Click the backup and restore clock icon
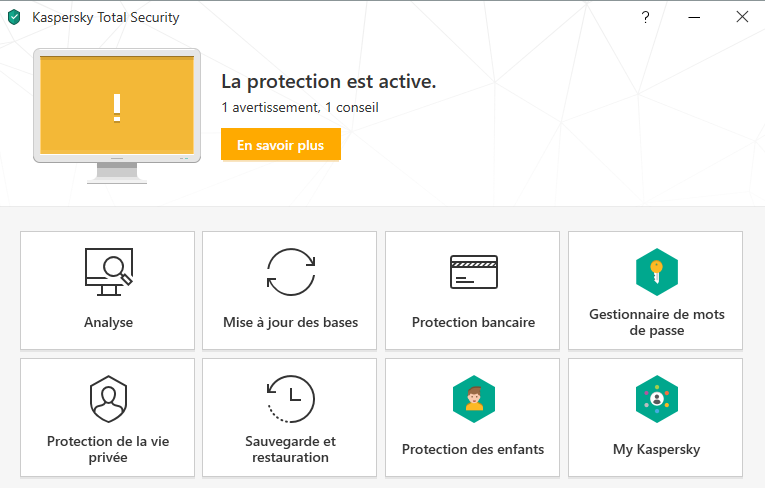765x488 pixels. tap(290, 399)
